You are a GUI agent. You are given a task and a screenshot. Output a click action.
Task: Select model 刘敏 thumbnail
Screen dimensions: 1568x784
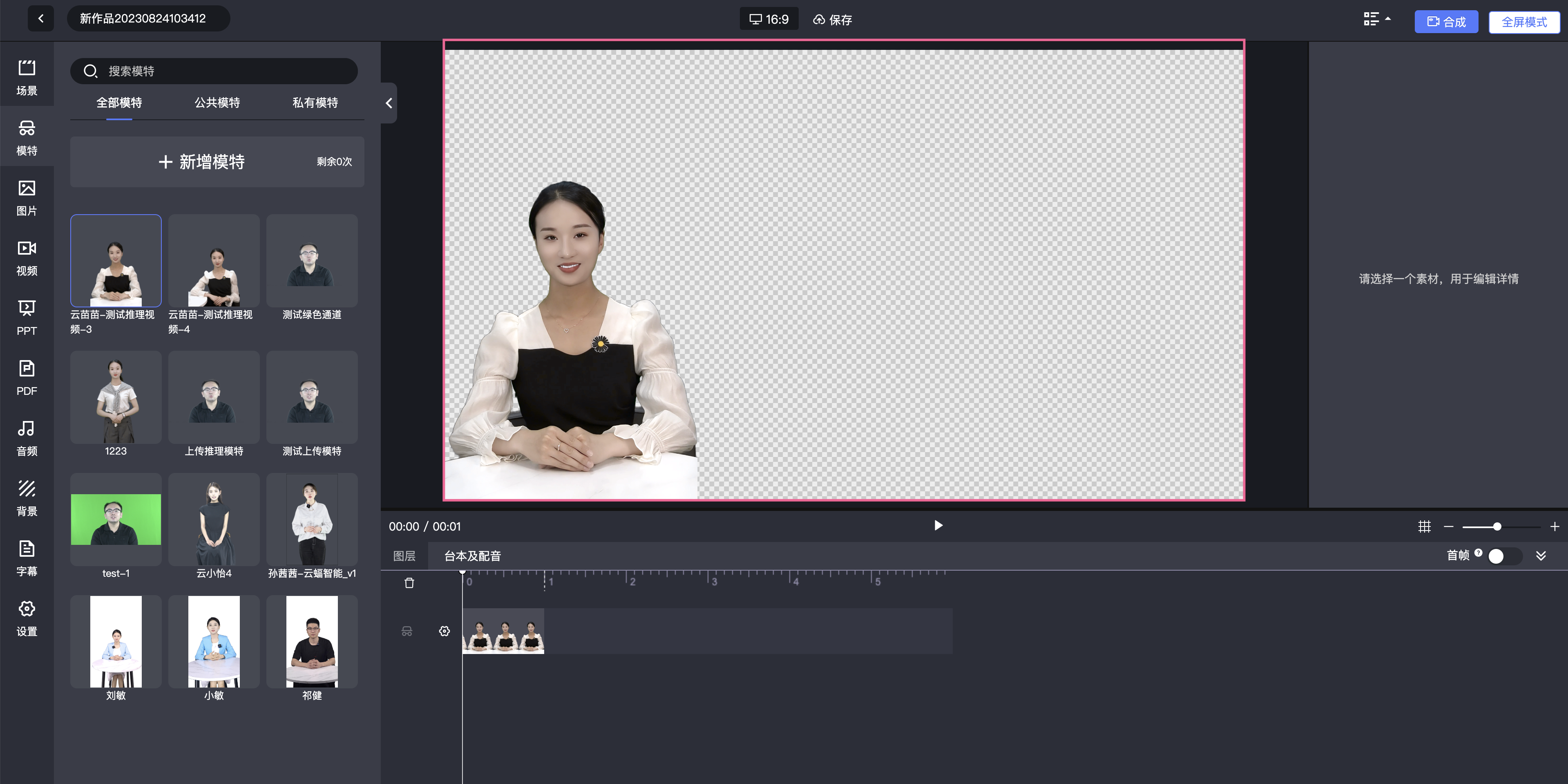[116, 642]
